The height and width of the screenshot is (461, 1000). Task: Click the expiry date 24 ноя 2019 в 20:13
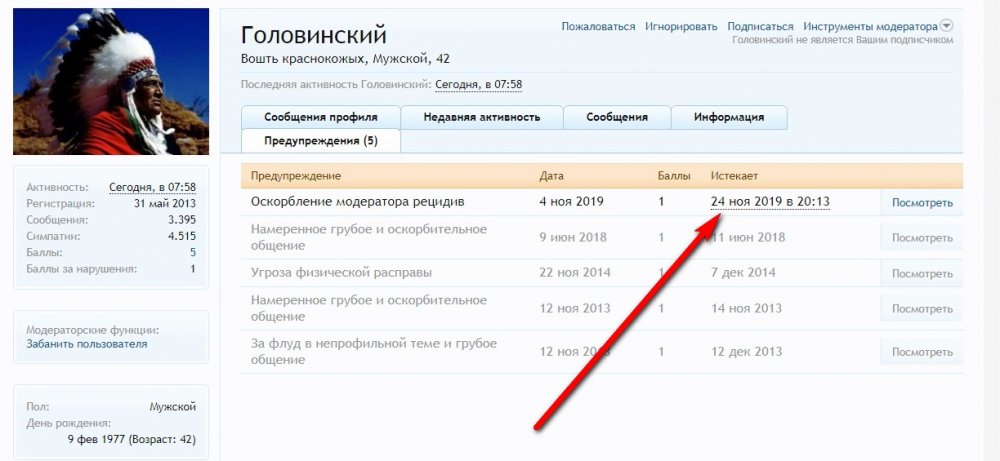tap(770, 202)
